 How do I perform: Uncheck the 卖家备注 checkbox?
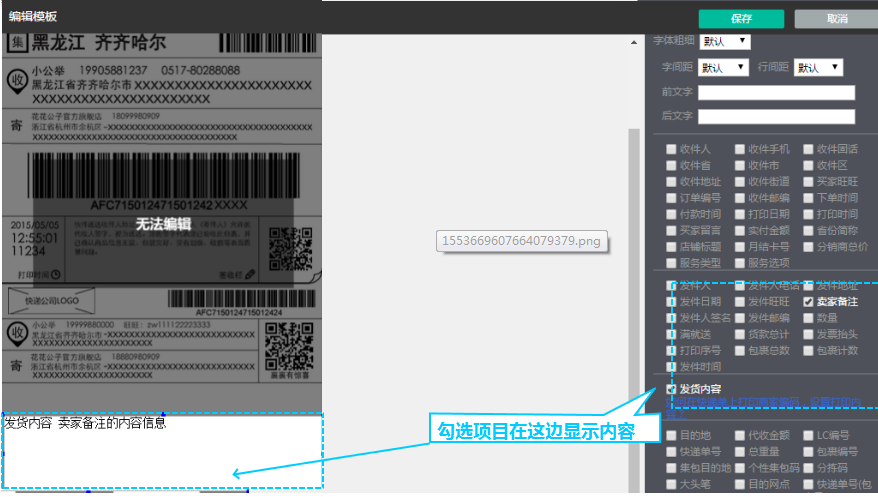pos(808,302)
